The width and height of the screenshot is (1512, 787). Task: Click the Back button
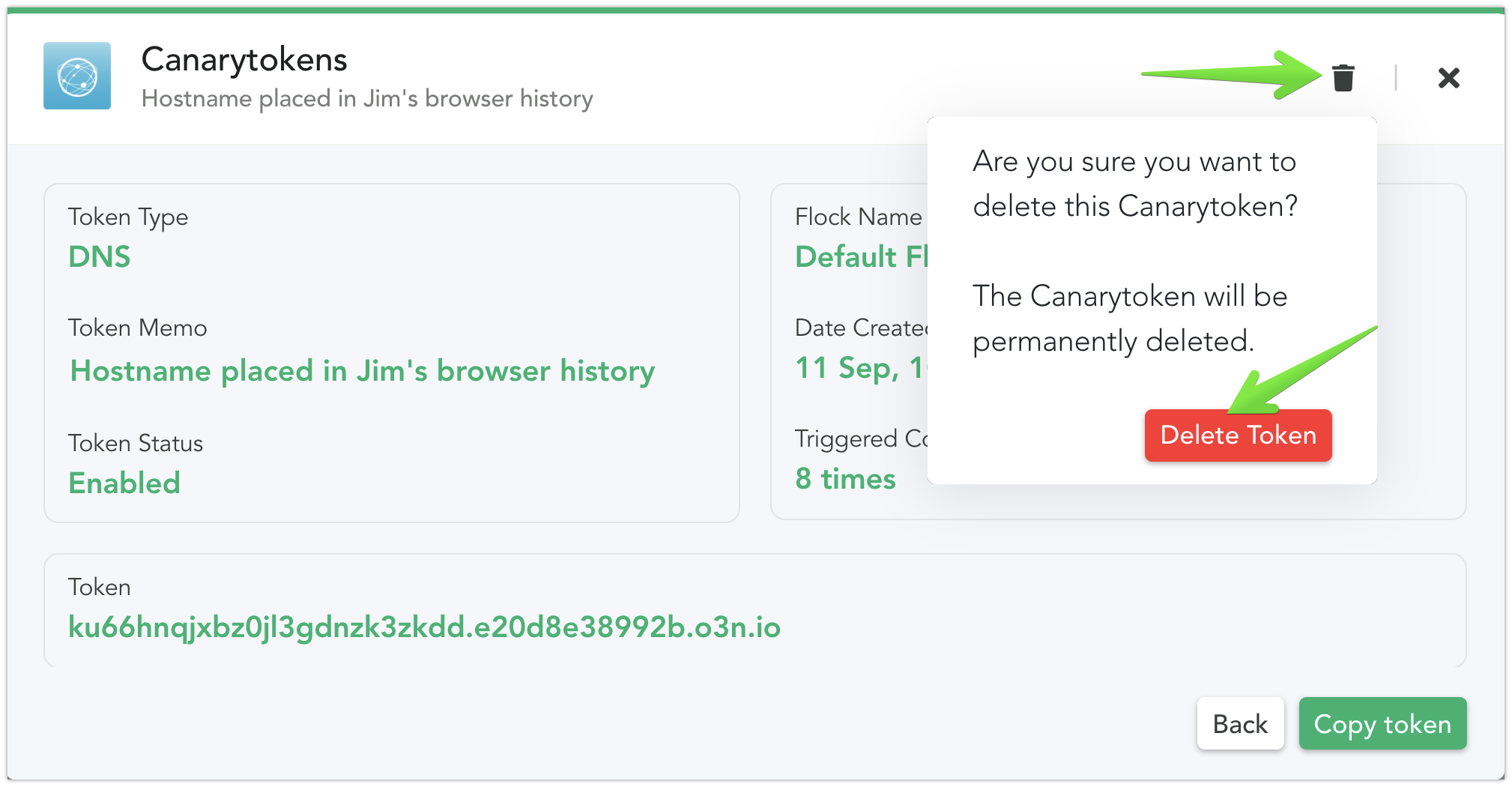(1240, 724)
